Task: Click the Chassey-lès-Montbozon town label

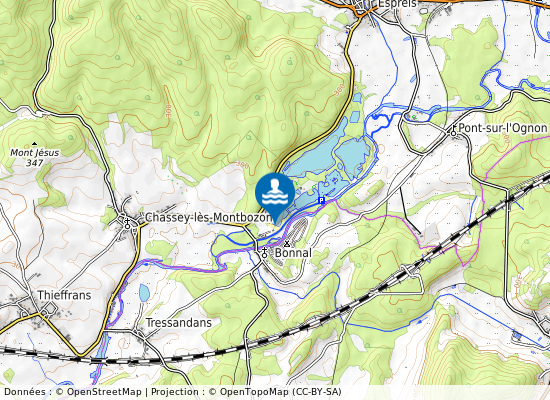Action: [x=208, y=218]
